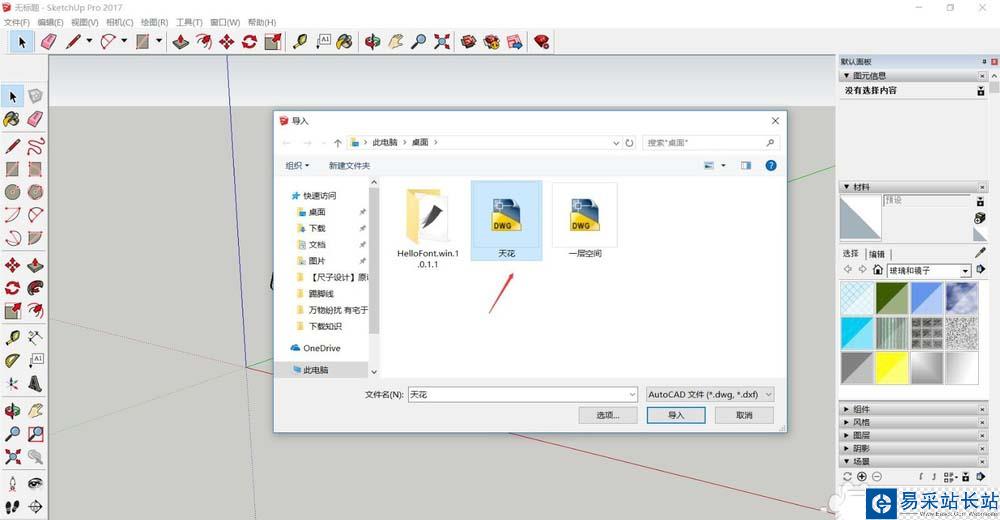This screenshot has height=520, width=1000.
Task: Select the Tape Measure tool in top toolbar
Action: point(300,42)
